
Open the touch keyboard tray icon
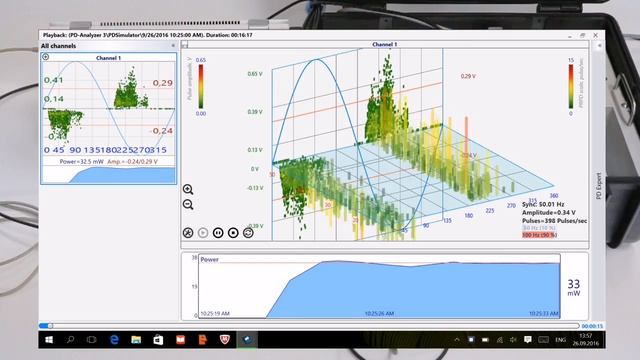543,340
